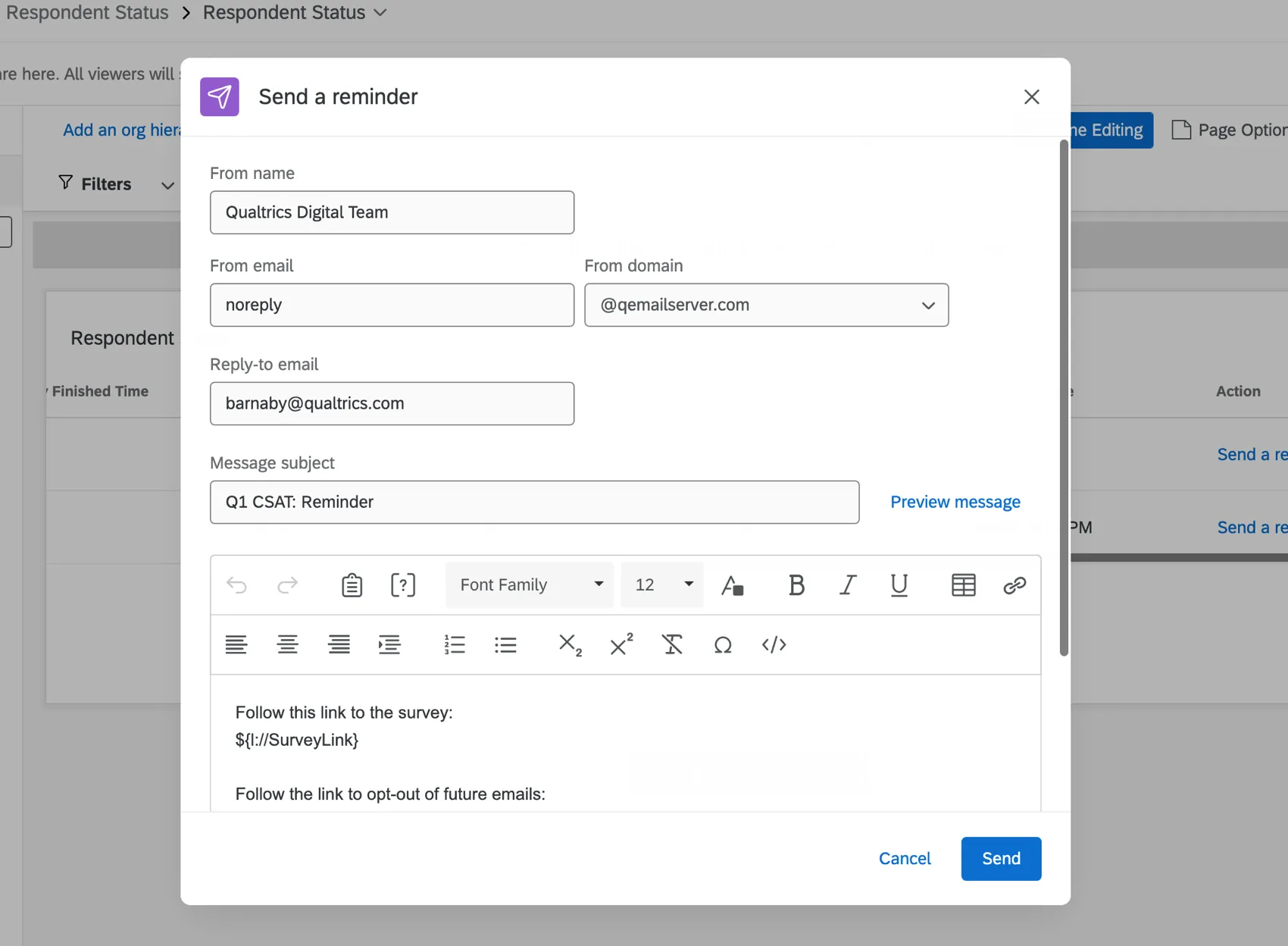1288x946 pixels.
Task: Click the Undo icon in the editor
Action: [236, 584]
